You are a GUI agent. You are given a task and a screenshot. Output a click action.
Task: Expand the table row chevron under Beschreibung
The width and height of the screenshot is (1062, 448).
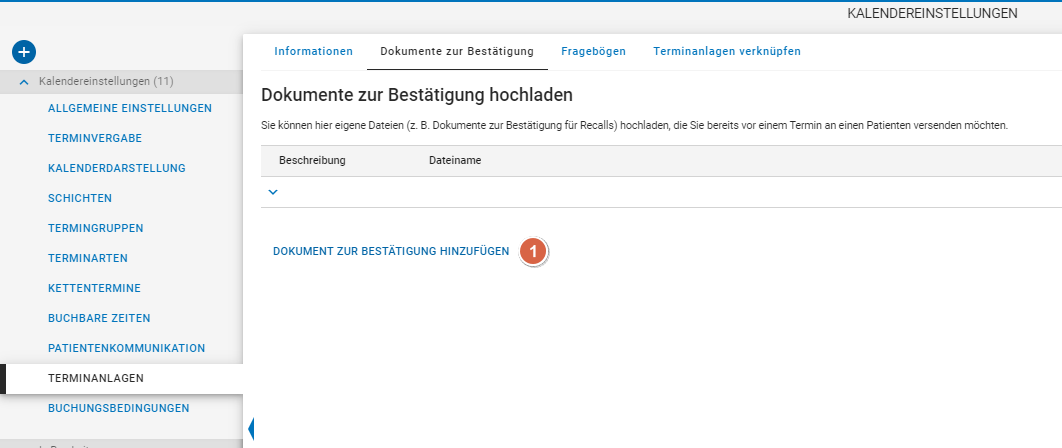273,192
